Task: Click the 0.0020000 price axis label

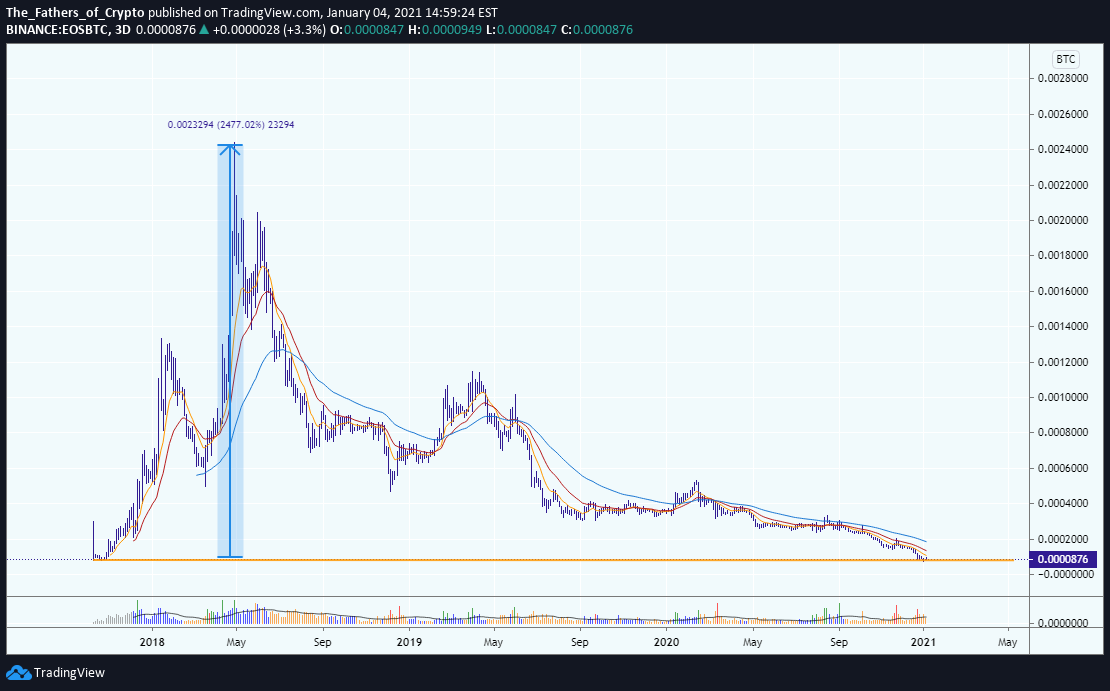Action: point(1063,220)
